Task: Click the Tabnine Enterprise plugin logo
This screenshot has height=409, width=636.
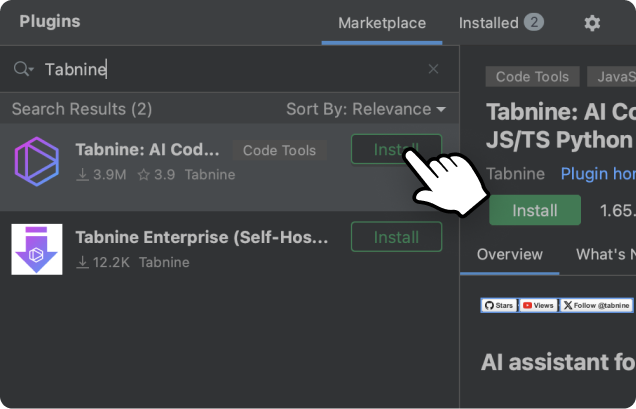Action: [x=37, y=249]
